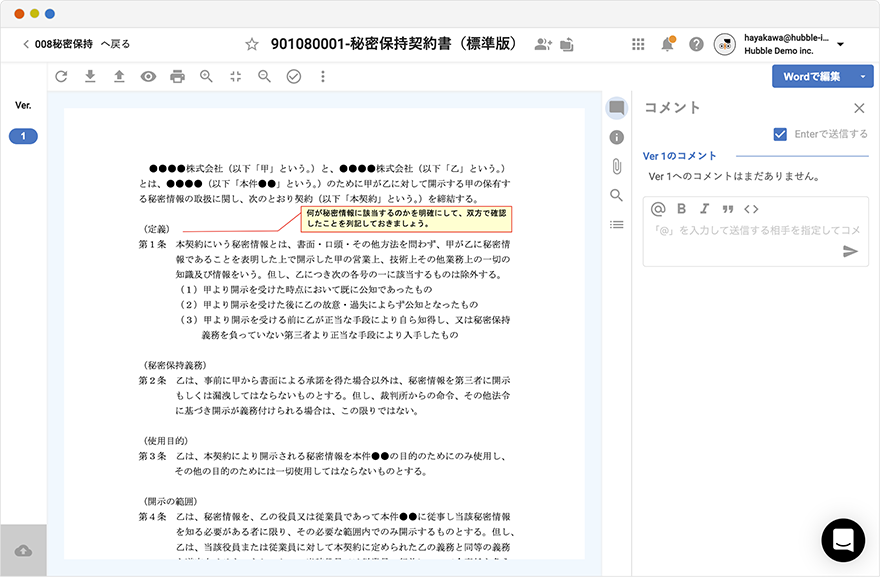Open the apps grid icon
The width and height of the screenshot is (880, 577).
click(x=638, y=44)
